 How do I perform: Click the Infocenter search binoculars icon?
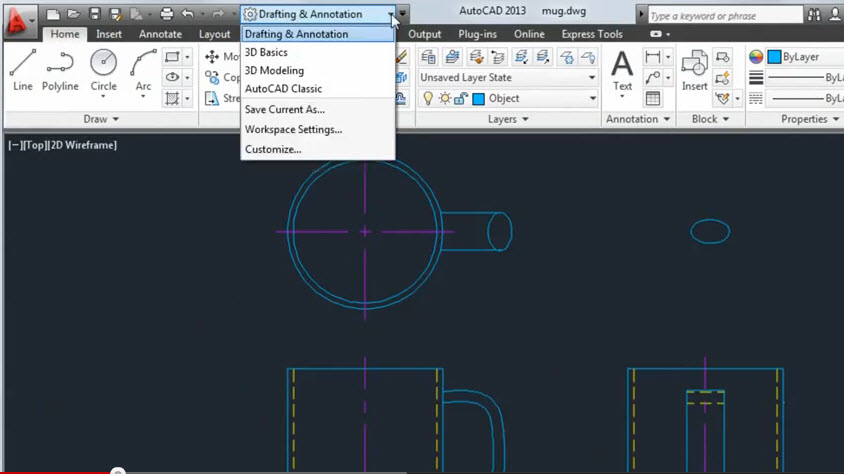click(814, 15)
